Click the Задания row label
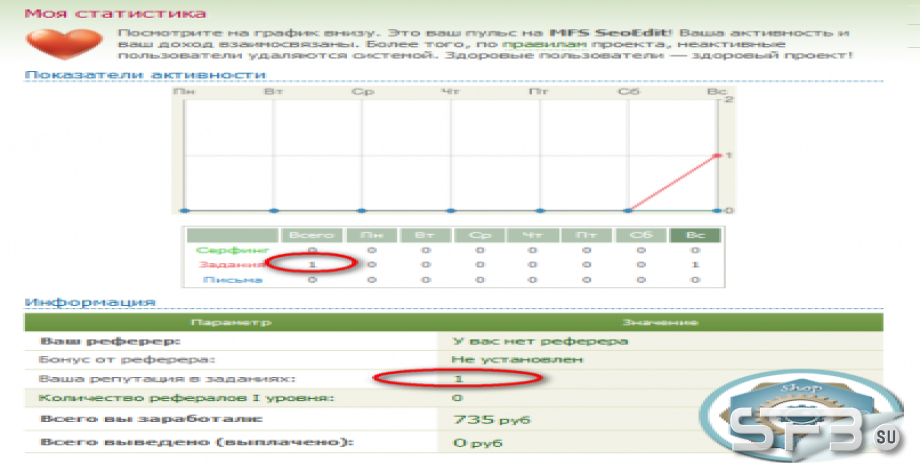 tap(231, 265)
